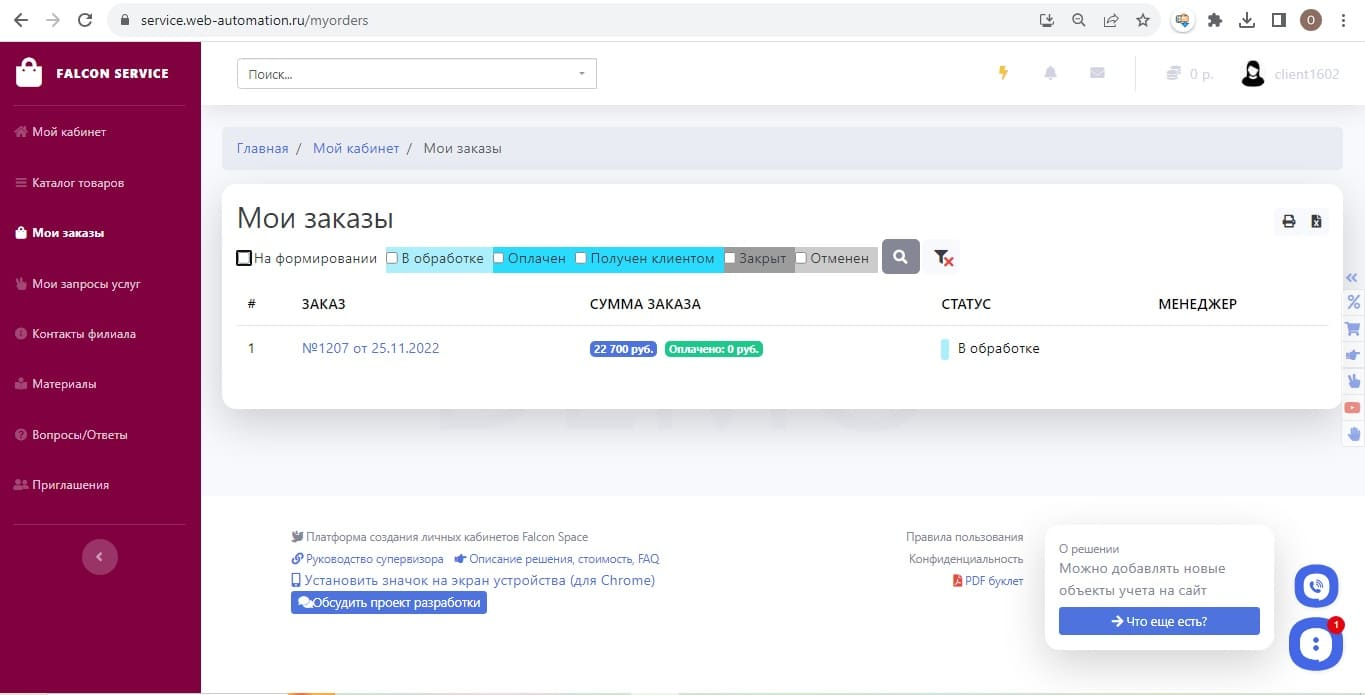Click the print orders icon

1289,221
